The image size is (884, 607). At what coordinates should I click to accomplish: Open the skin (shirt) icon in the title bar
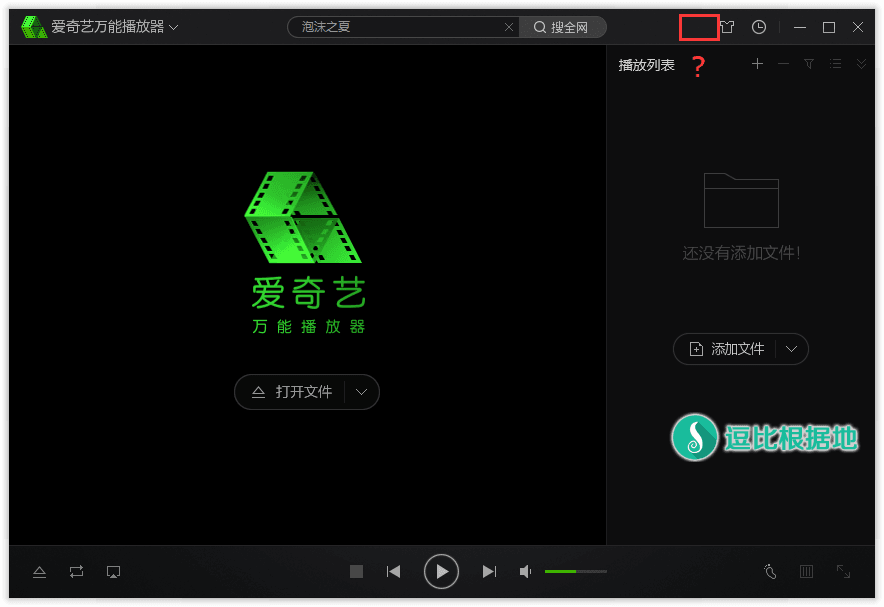click(727, 27)
